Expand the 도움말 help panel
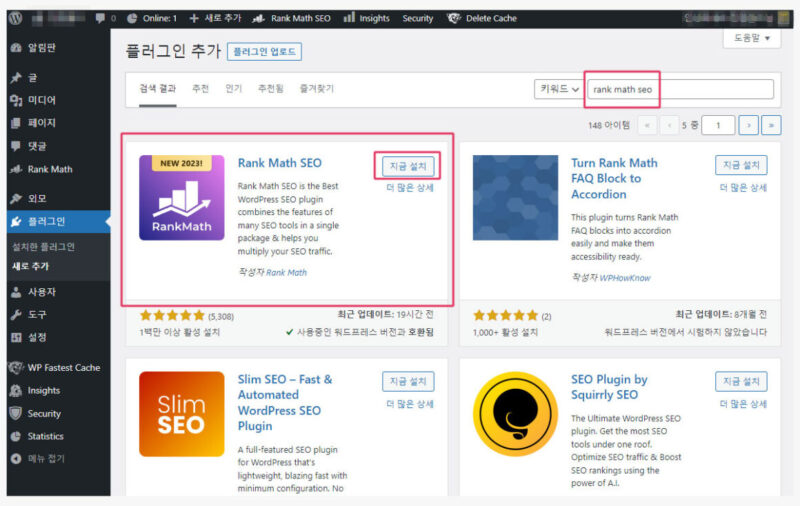 tap(751, 38)
